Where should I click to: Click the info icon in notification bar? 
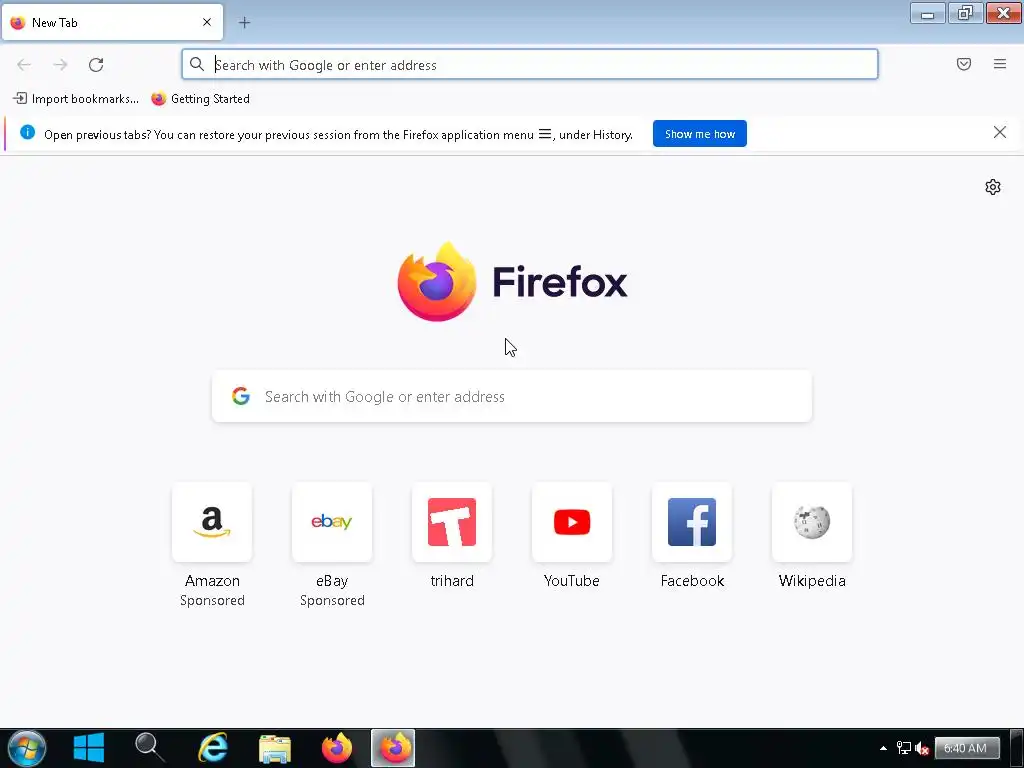pos(27,133)
